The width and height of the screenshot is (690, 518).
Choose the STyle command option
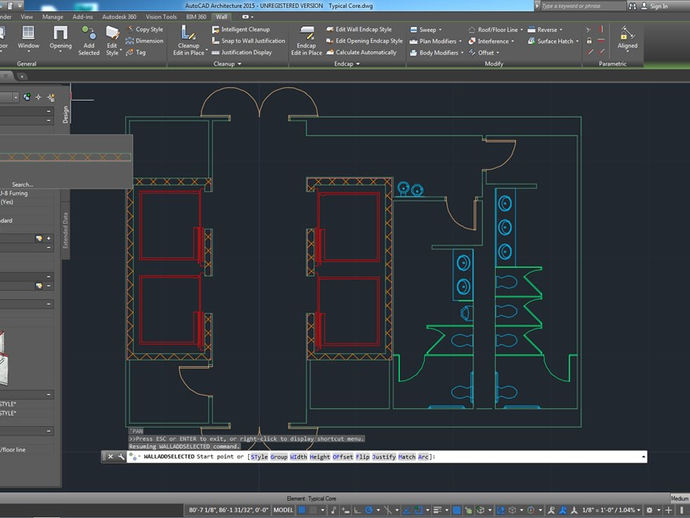click(x=259, y=457)
